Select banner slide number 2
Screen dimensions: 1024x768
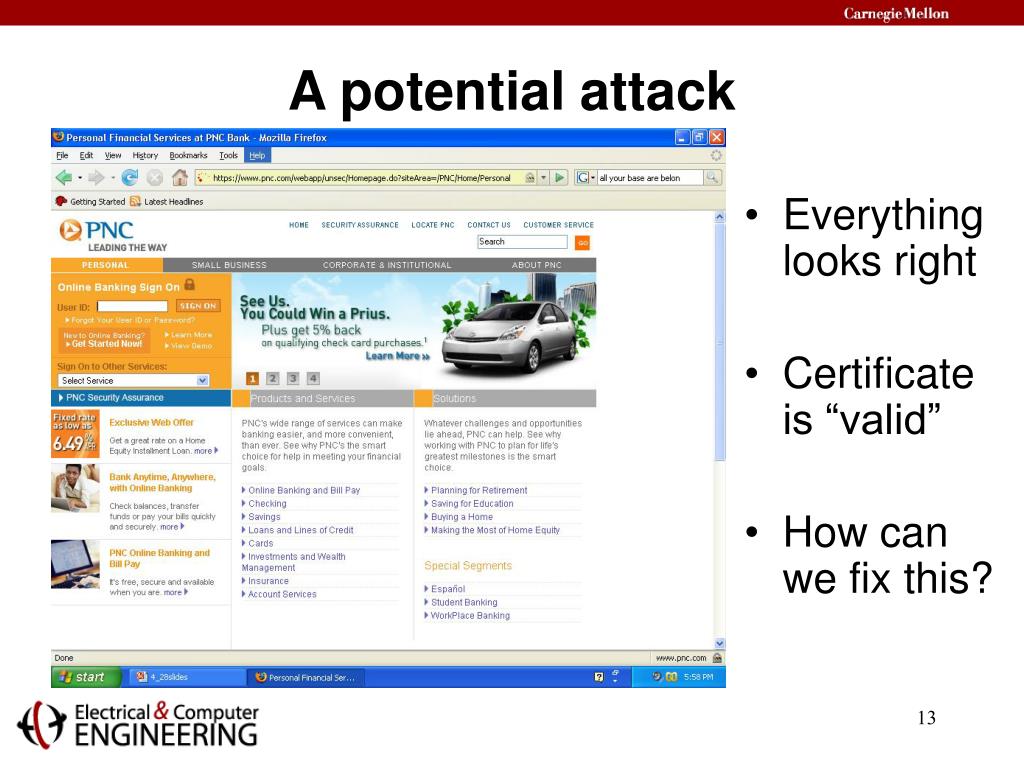pos(273,379)
